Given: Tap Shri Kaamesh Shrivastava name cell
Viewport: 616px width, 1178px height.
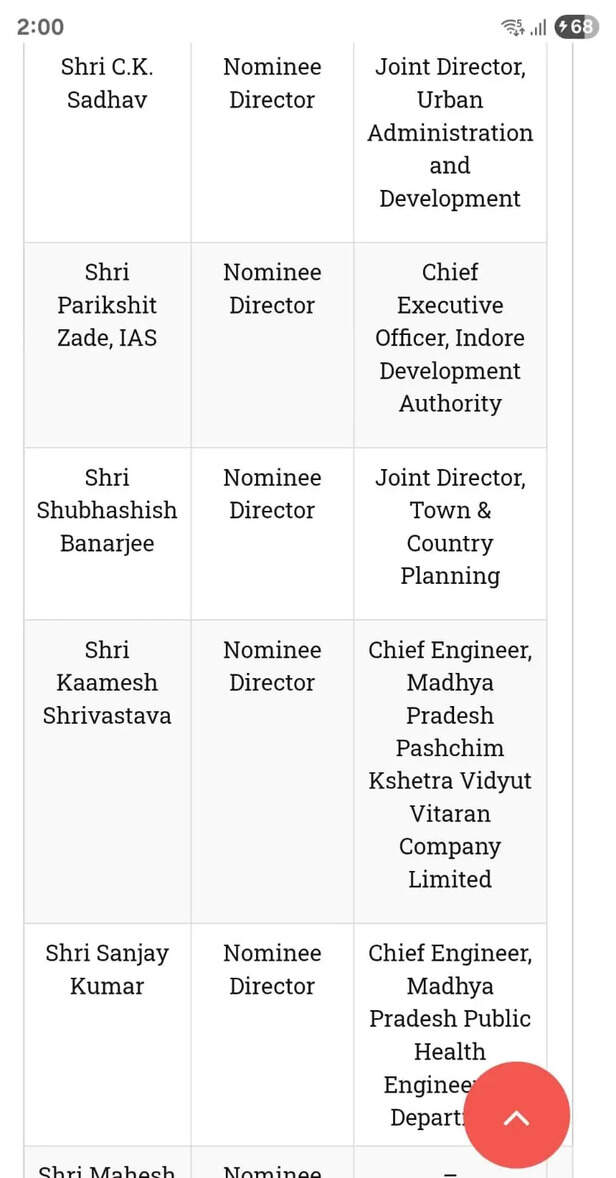Looking at the screenshot, I should coord(107,772).
